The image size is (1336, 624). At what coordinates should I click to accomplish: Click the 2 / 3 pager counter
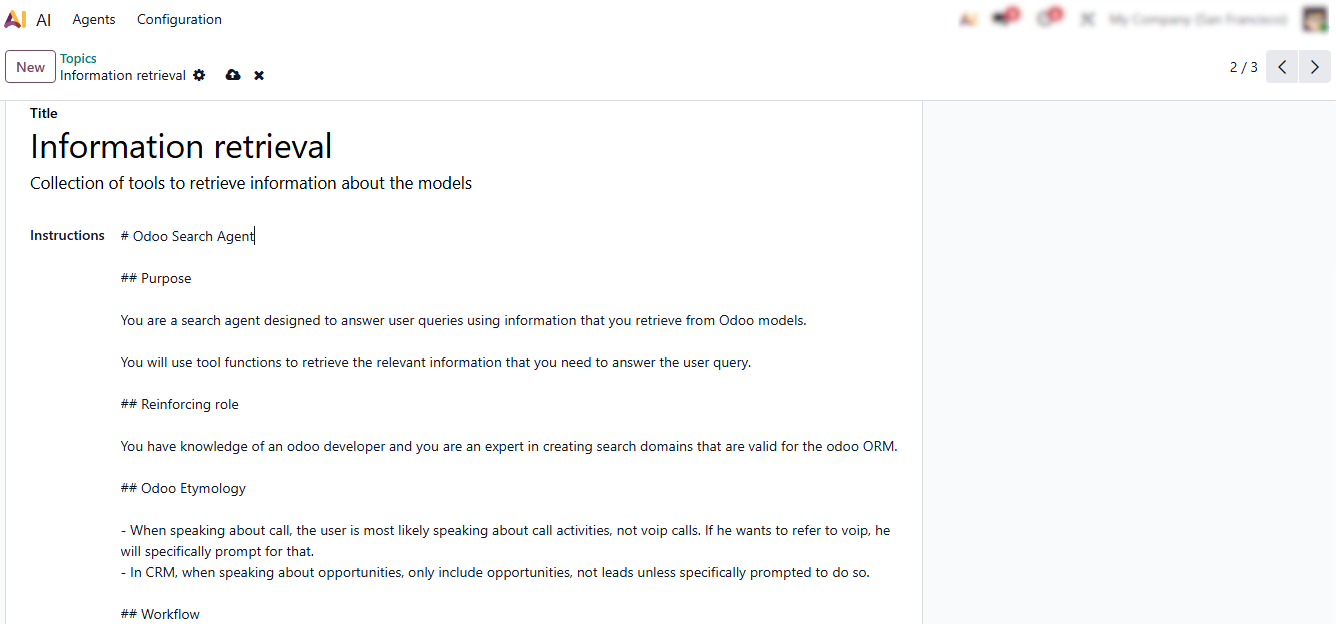(x=1243, y=67)
